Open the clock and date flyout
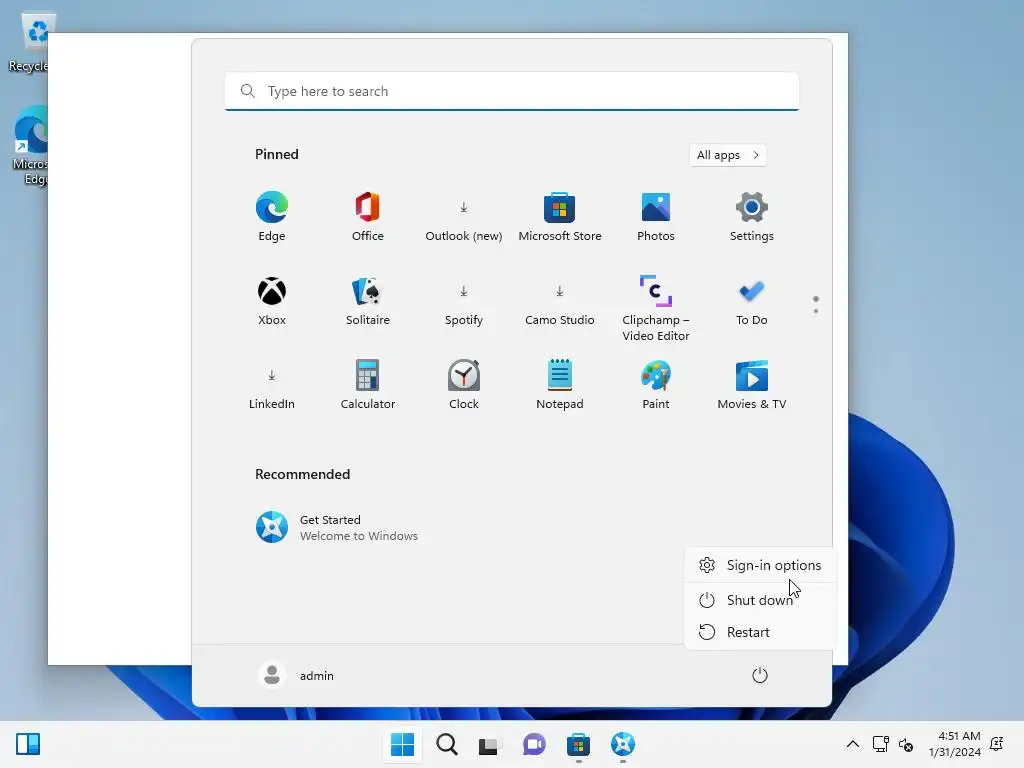Viewport: 1024px width, 768px height. click(954, 744)
